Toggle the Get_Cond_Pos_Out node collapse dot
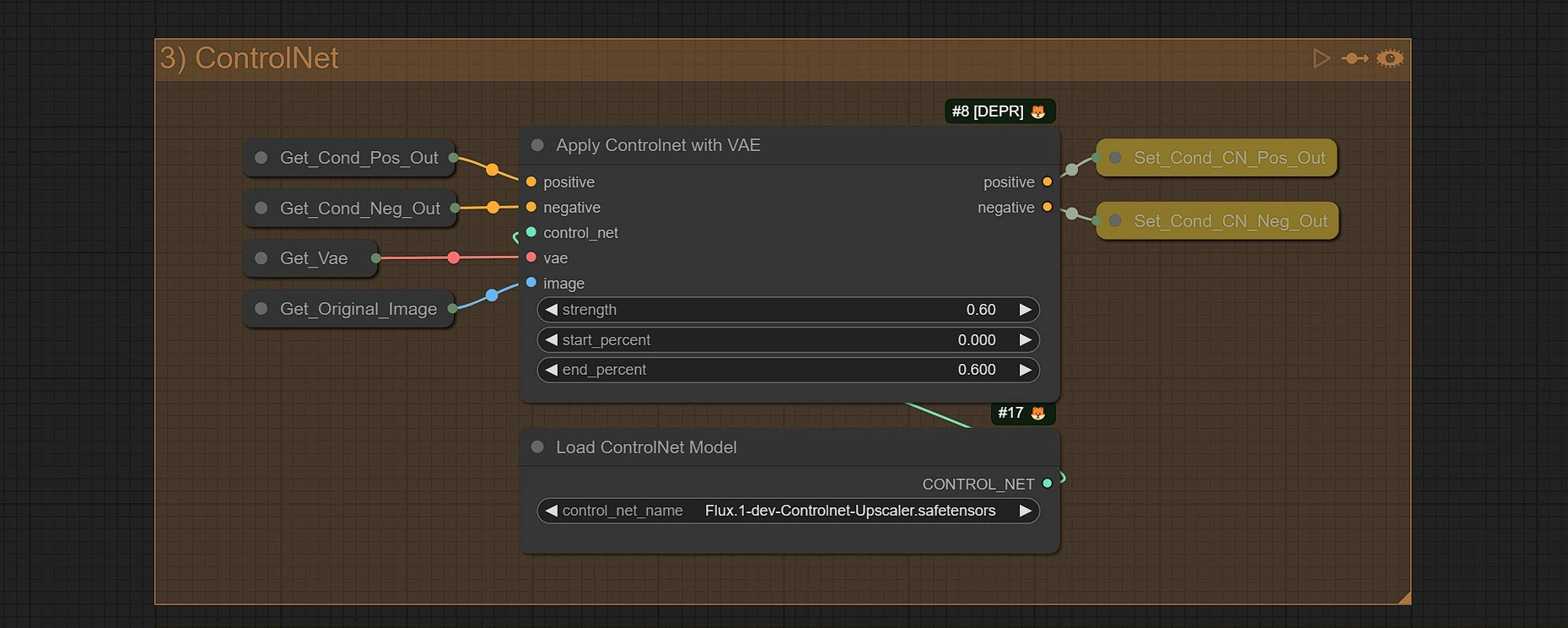 [x=261, y=158]
